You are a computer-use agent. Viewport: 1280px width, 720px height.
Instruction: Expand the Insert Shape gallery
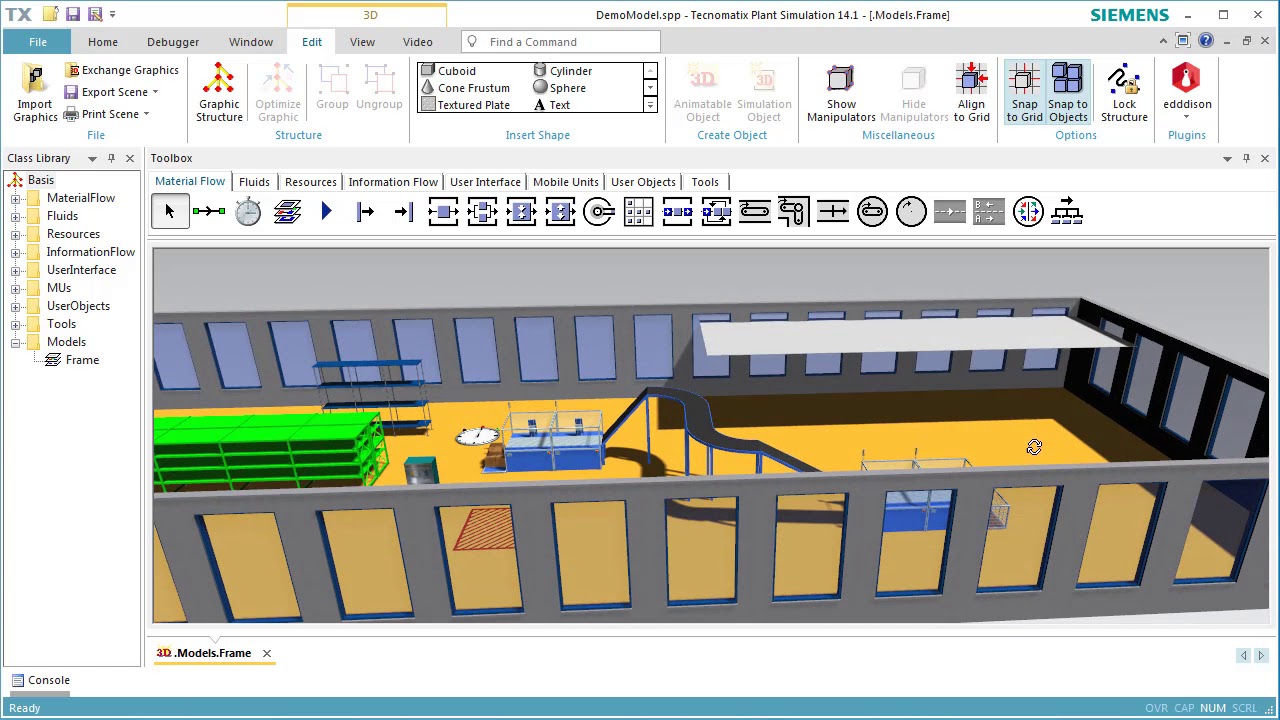tap(650, 105)
